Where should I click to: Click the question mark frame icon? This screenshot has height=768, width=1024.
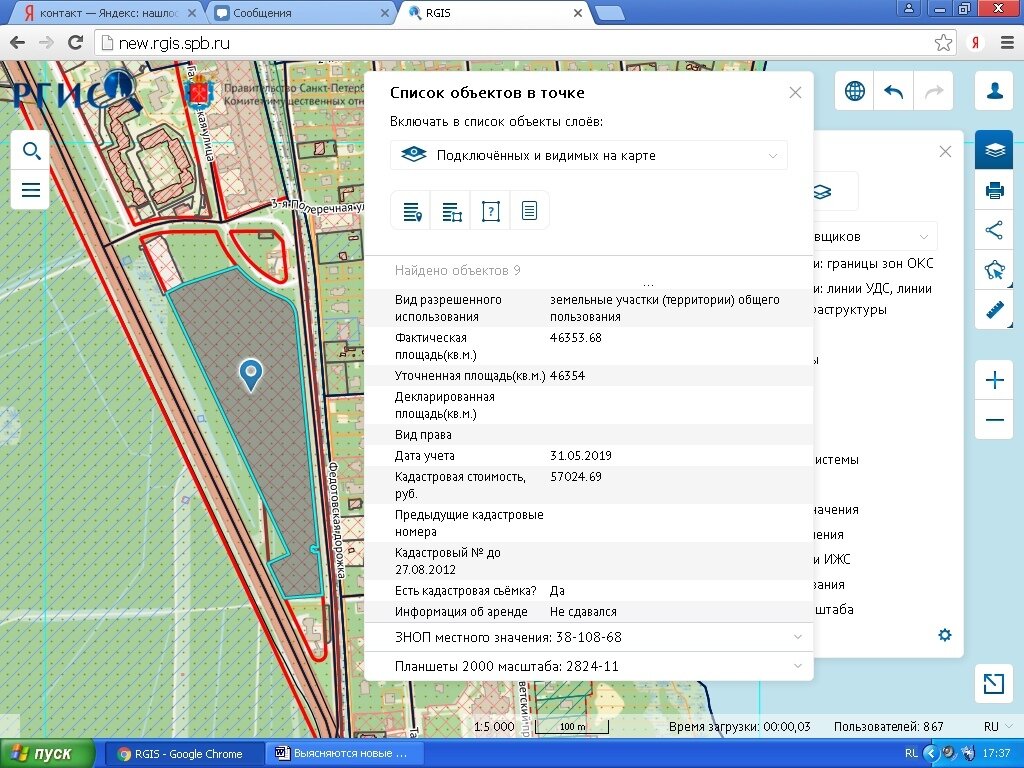[490, 211]
